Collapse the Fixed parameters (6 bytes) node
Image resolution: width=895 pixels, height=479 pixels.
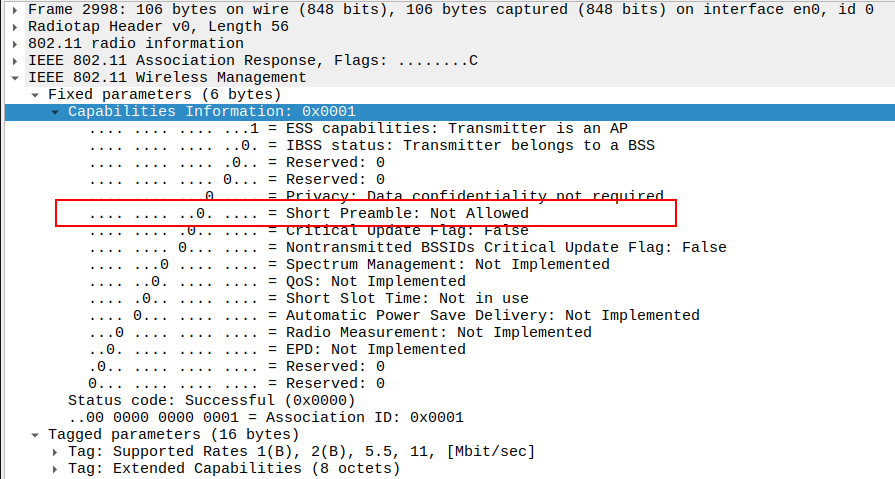(36, 94)
